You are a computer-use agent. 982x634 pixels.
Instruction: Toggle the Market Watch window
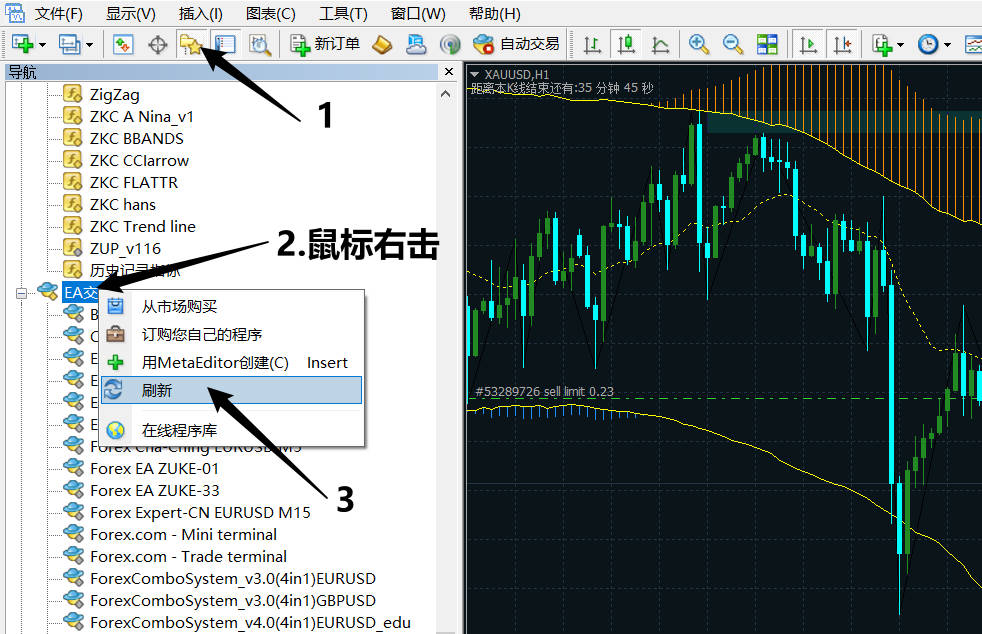pyautogui.click(x=123, y=44)
